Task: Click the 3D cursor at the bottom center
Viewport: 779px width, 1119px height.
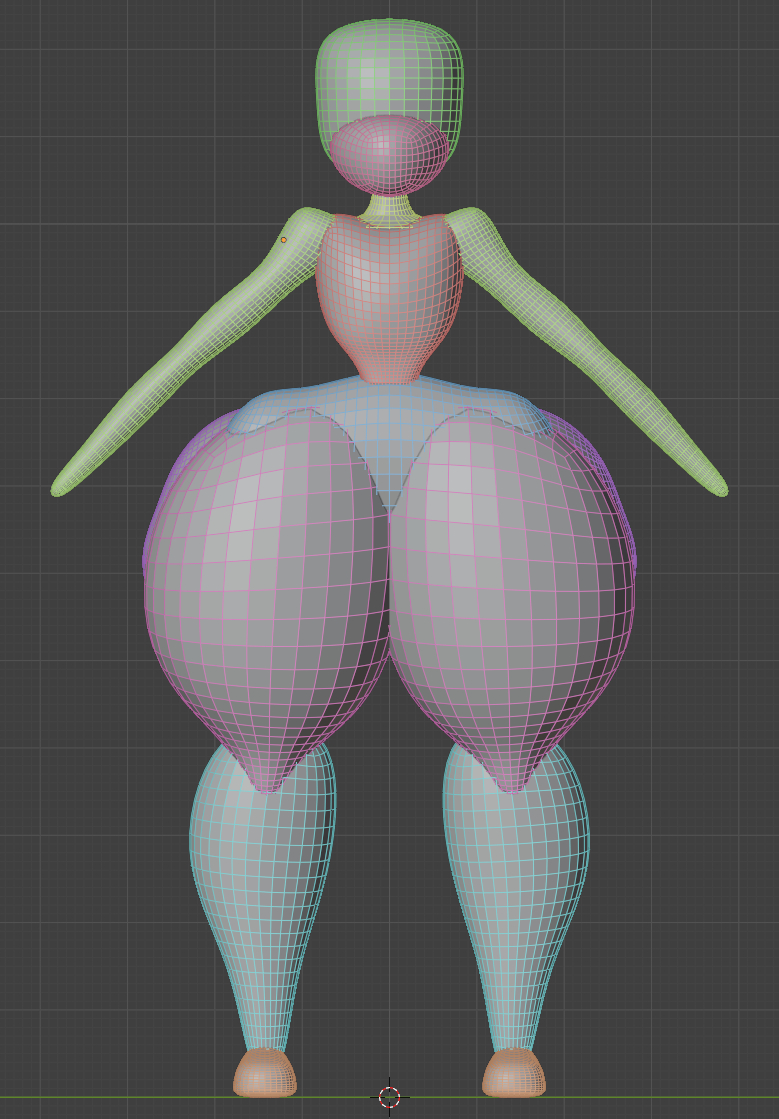Action: (389, 1097)
